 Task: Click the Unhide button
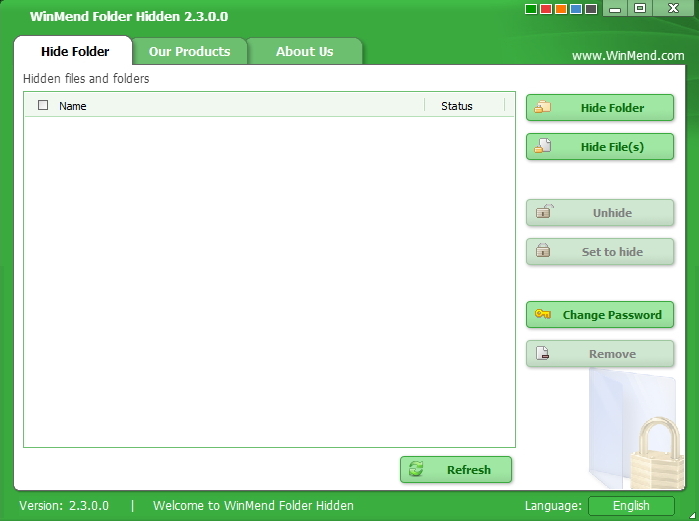point(600,213)
